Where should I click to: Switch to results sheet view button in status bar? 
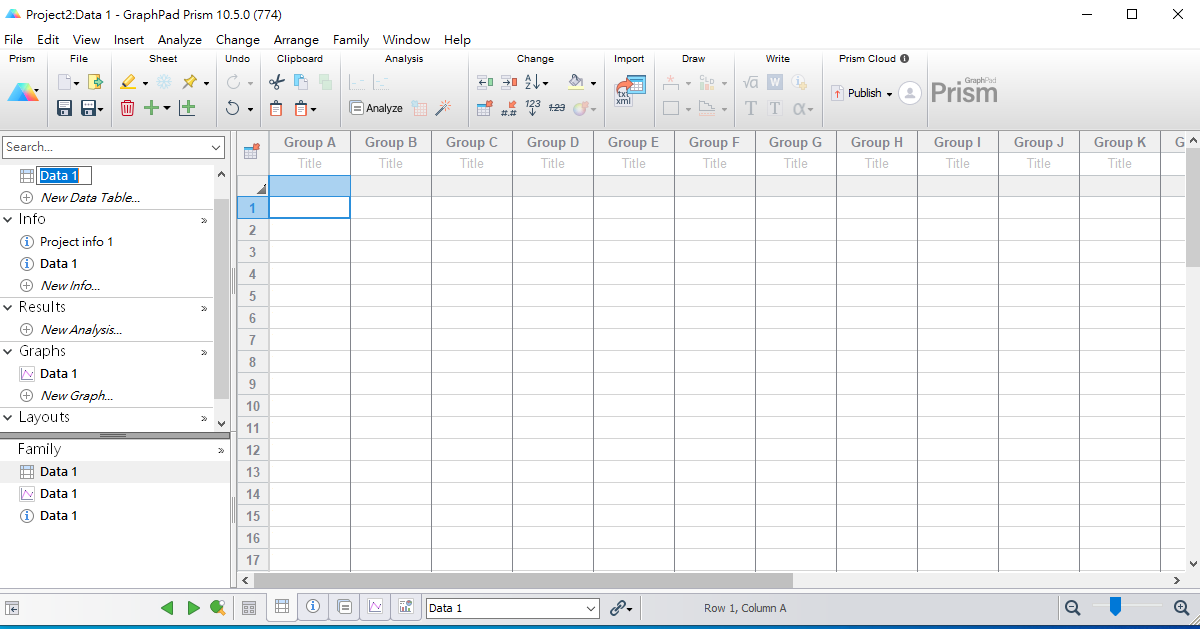coord(344,607)
